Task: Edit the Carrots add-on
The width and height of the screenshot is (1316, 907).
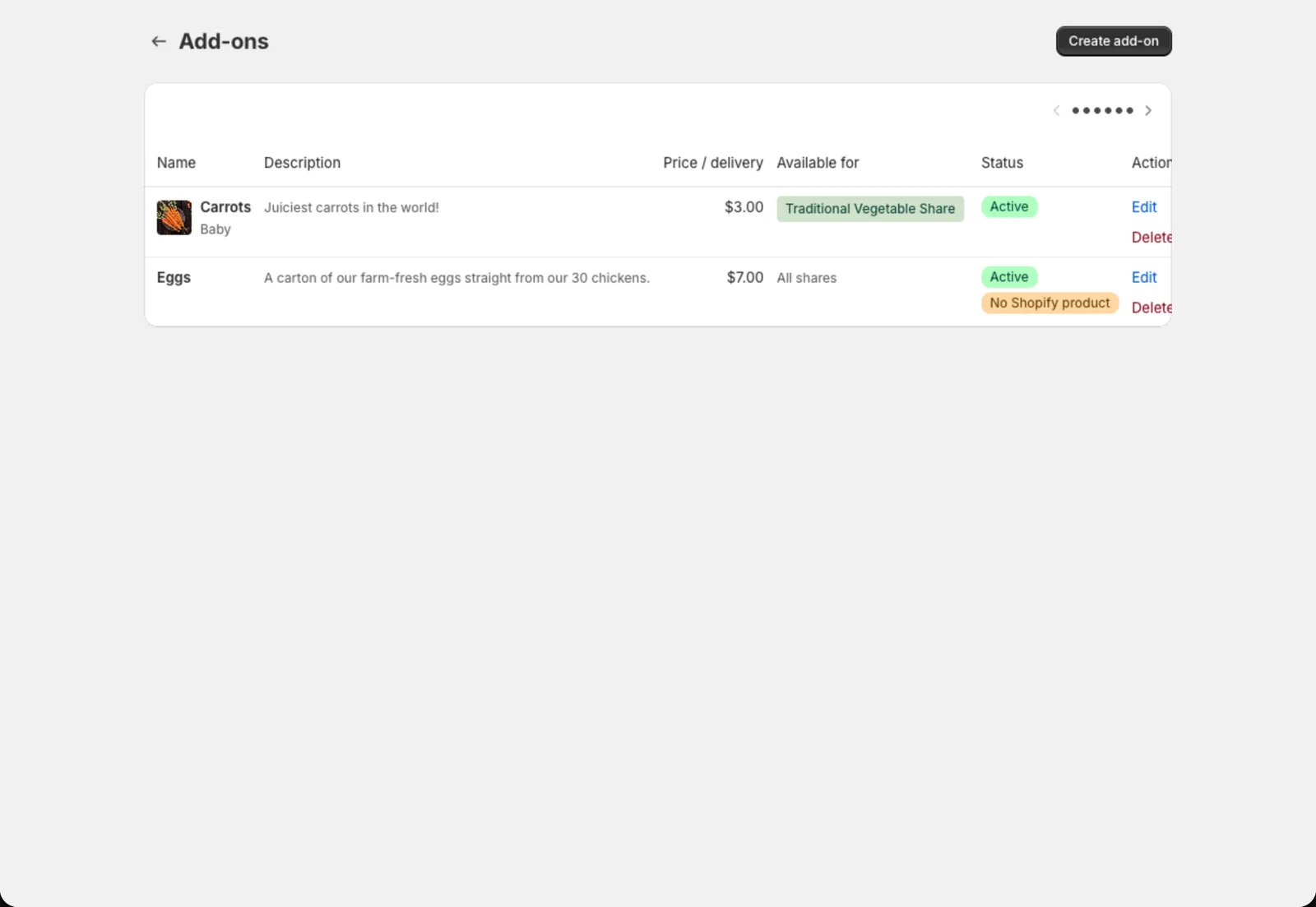Action: pyautogui.click(x=1144, y=207)
